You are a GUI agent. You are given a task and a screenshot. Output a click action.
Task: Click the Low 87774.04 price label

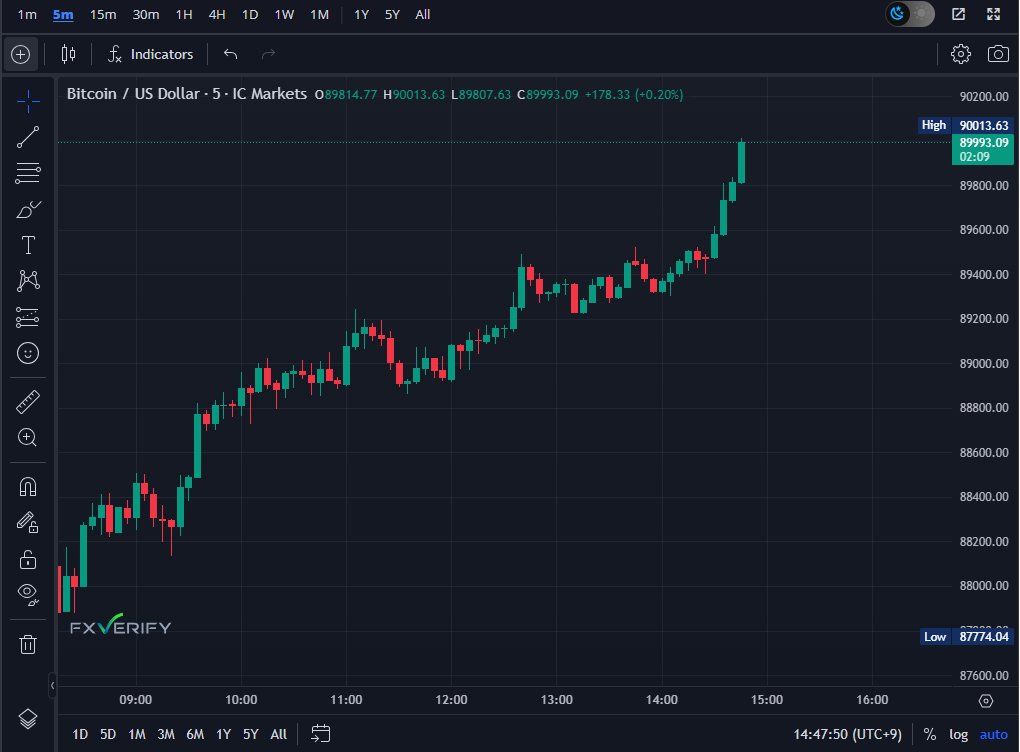(x=966, y=637)
